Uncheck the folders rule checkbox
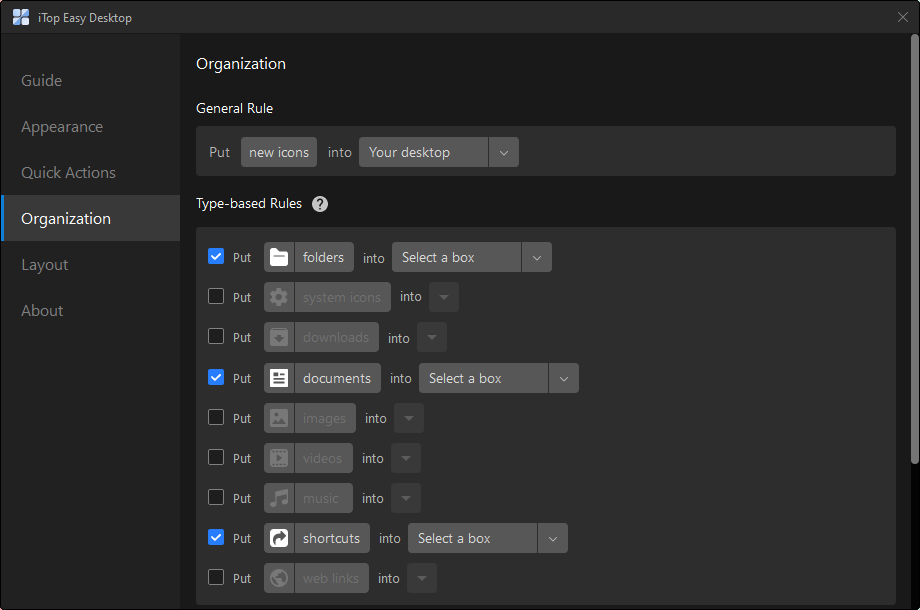The height and width of the screenshot is (610, 920). 216,257
